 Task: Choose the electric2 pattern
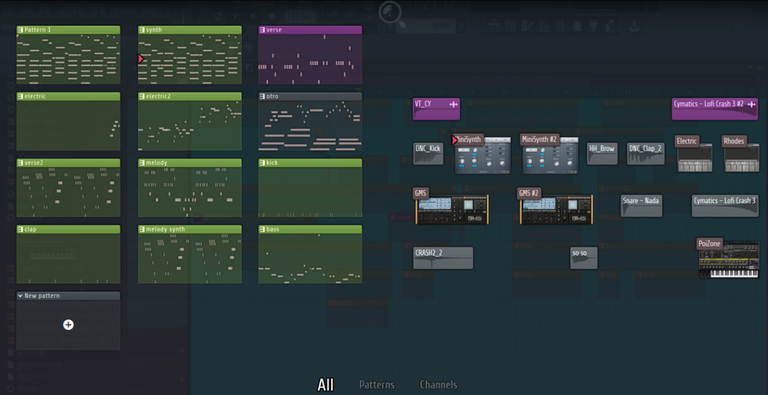point(190,122)
